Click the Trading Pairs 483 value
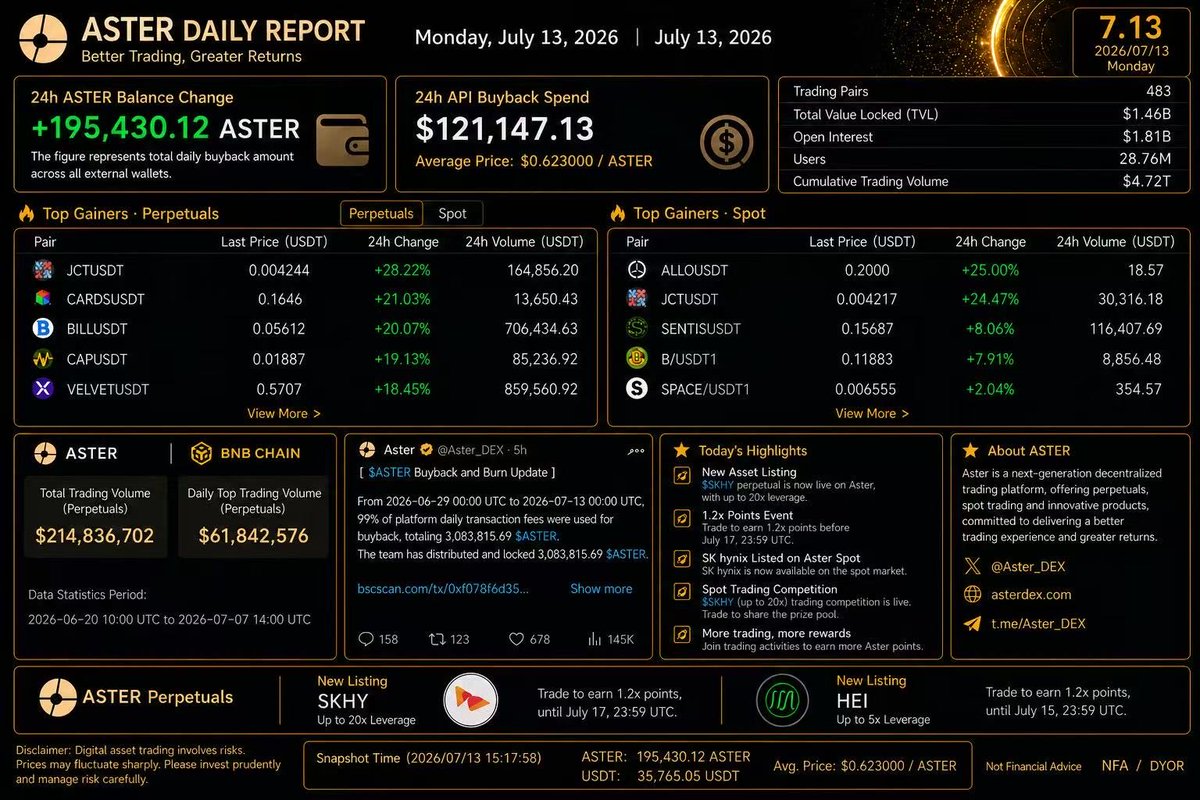 1159,91
